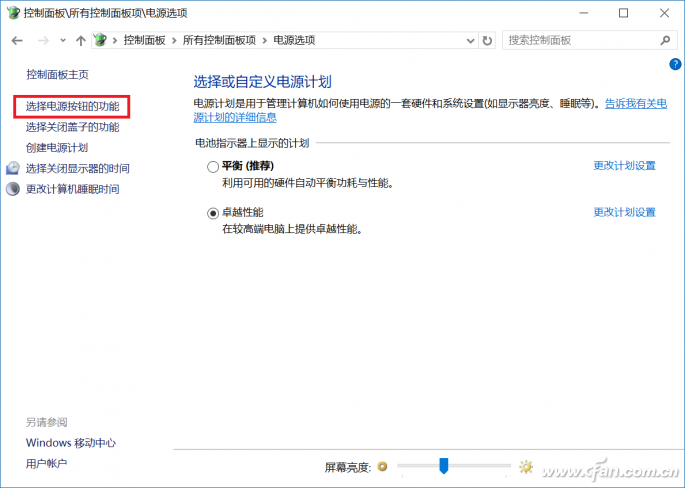
Task: Open 创建电源计划 link
Action: tap(57, 148)
